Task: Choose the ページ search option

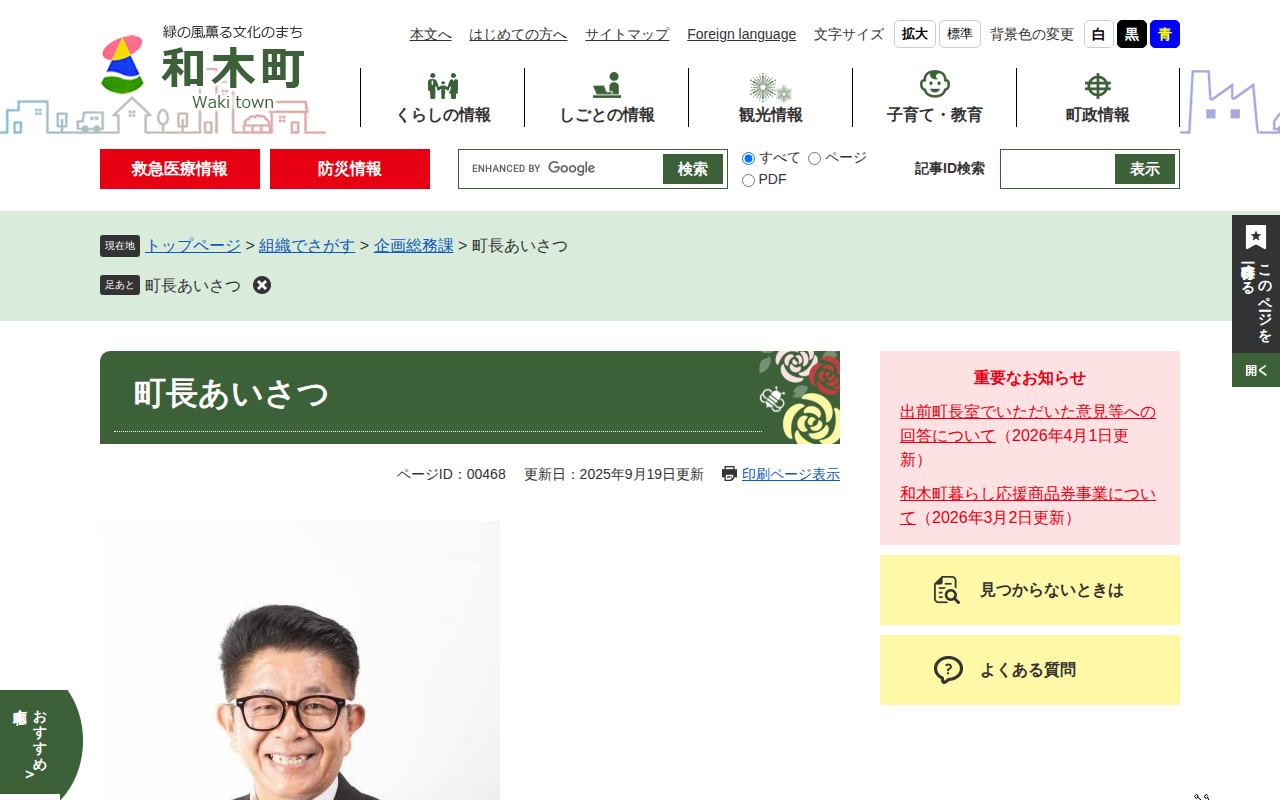Action: [x=814, y=158]
